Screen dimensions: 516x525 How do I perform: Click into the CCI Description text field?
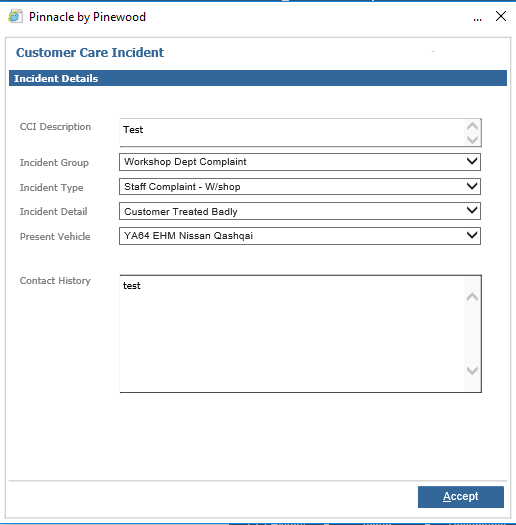point(292,133)
